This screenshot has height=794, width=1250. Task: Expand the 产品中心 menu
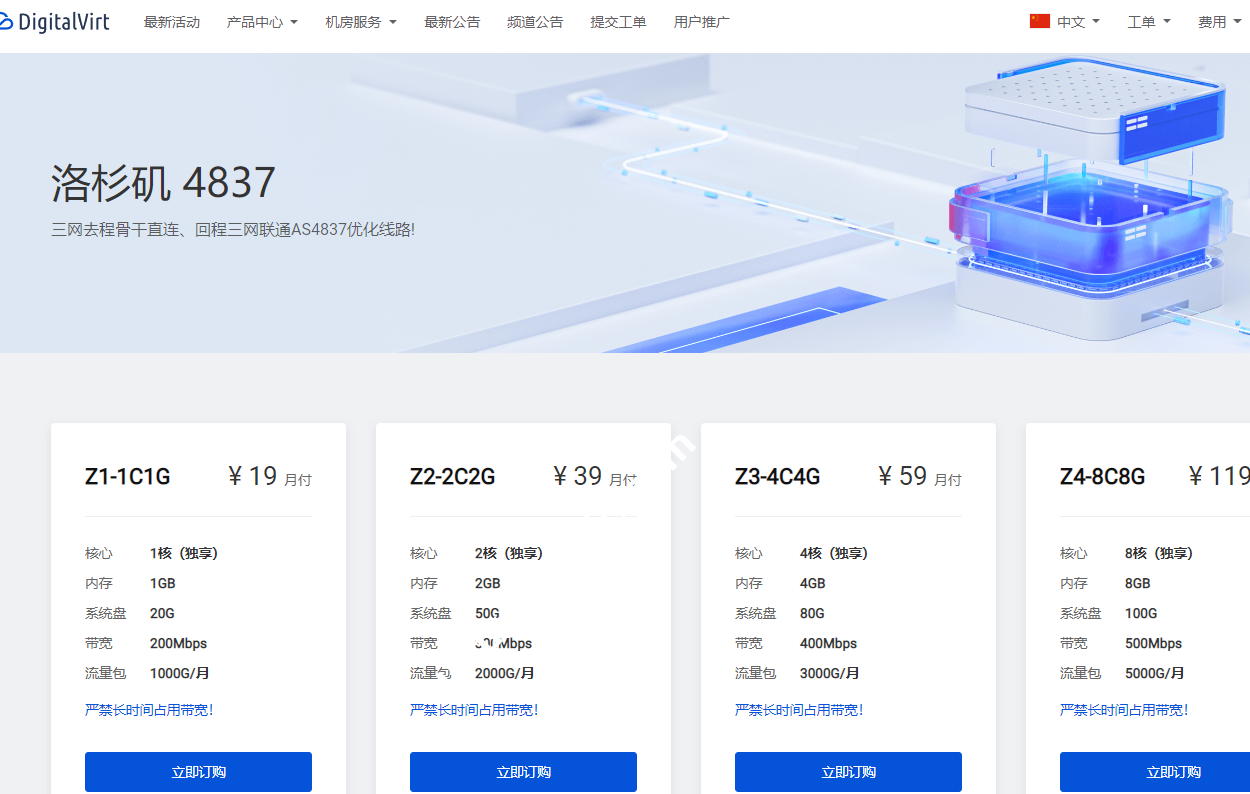coord(262,20)
